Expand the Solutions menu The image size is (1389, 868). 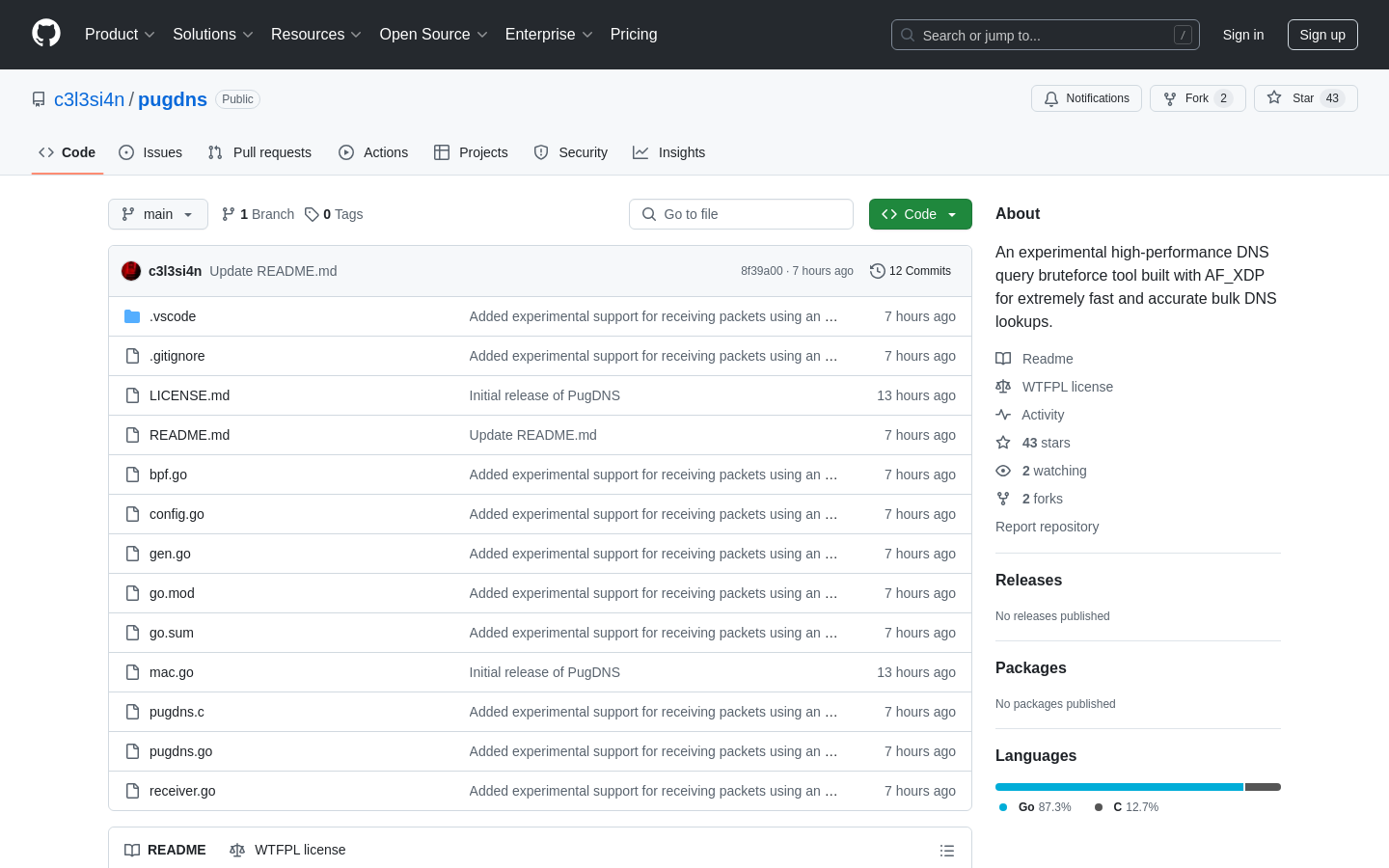[213, 34]
